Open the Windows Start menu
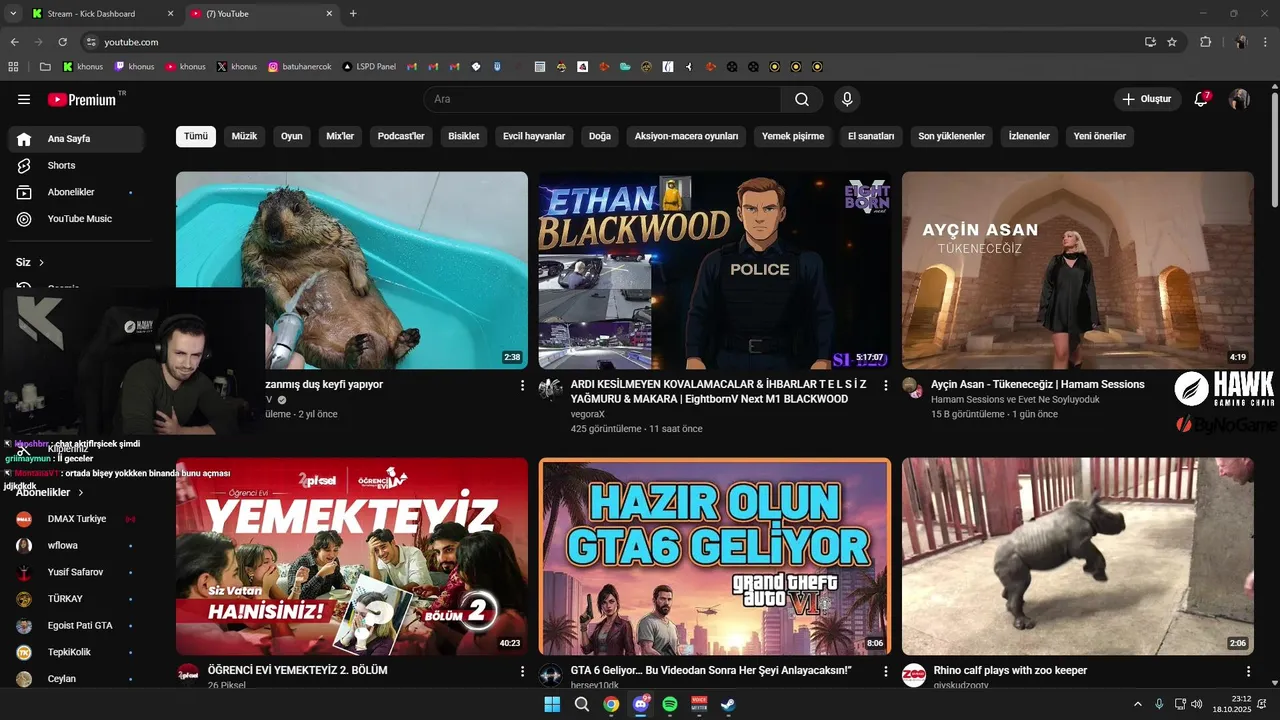Viewport: 1280px width, 720px height. 552,704
